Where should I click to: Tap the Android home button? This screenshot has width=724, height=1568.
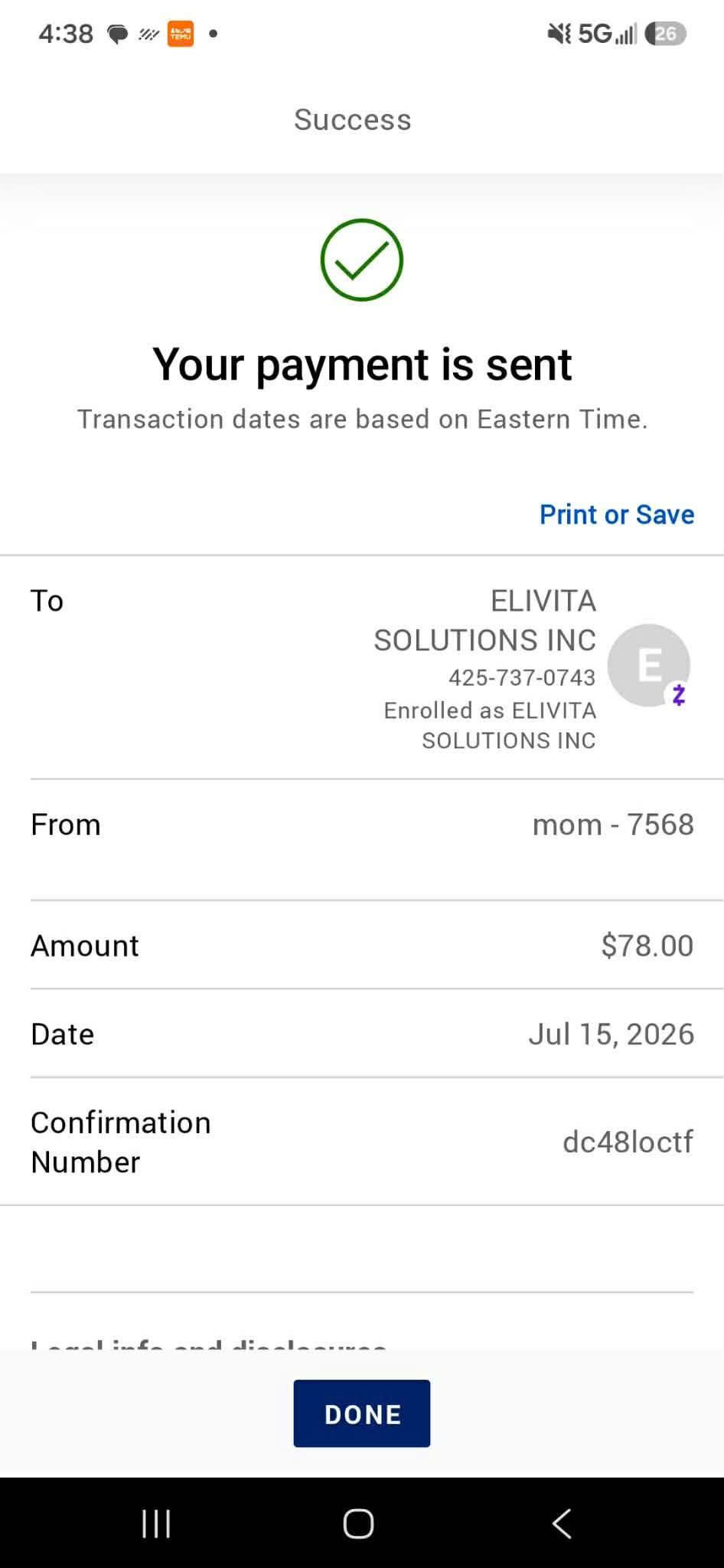(358, 1523)
